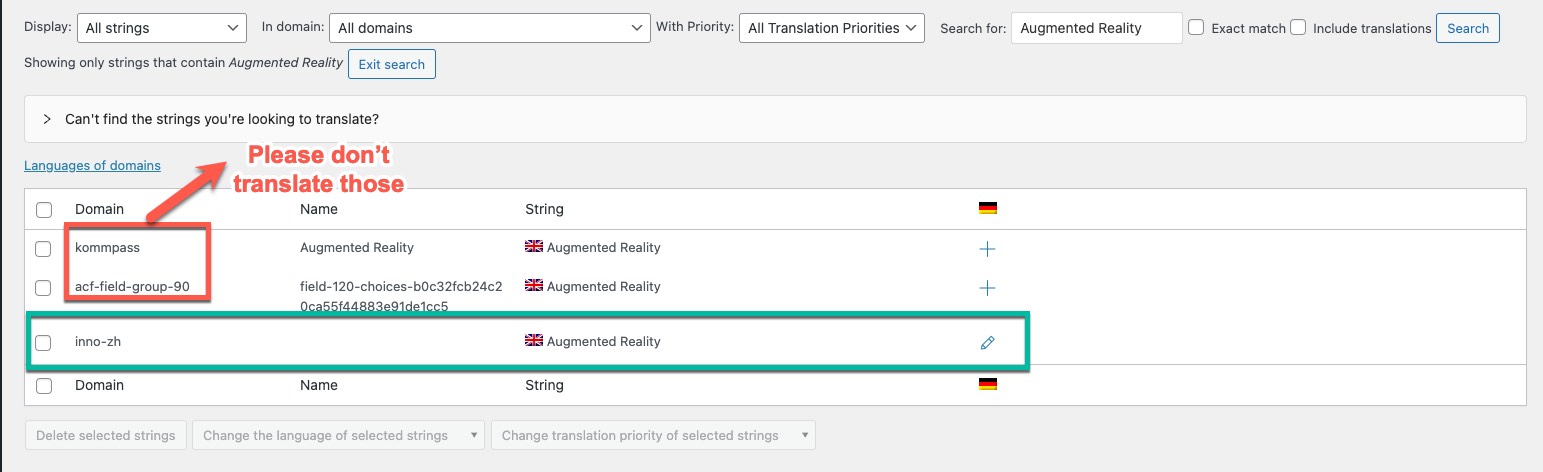Check the inno-zh row checkbox
The height and width of the screenshot is (472, 1543).
pyautogui.click(x=43, y=343)
